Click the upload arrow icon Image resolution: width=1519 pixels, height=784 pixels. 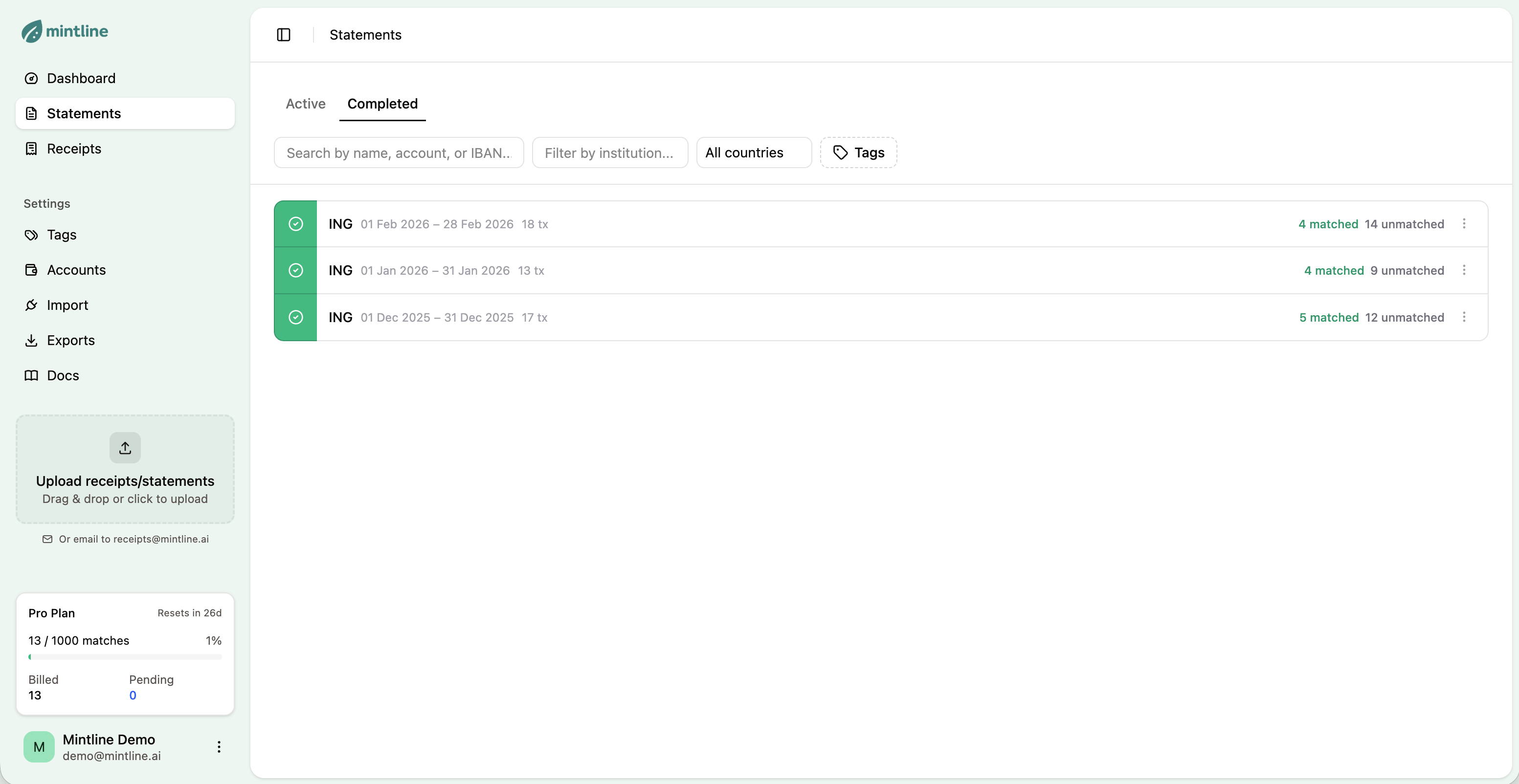(125, 447)
